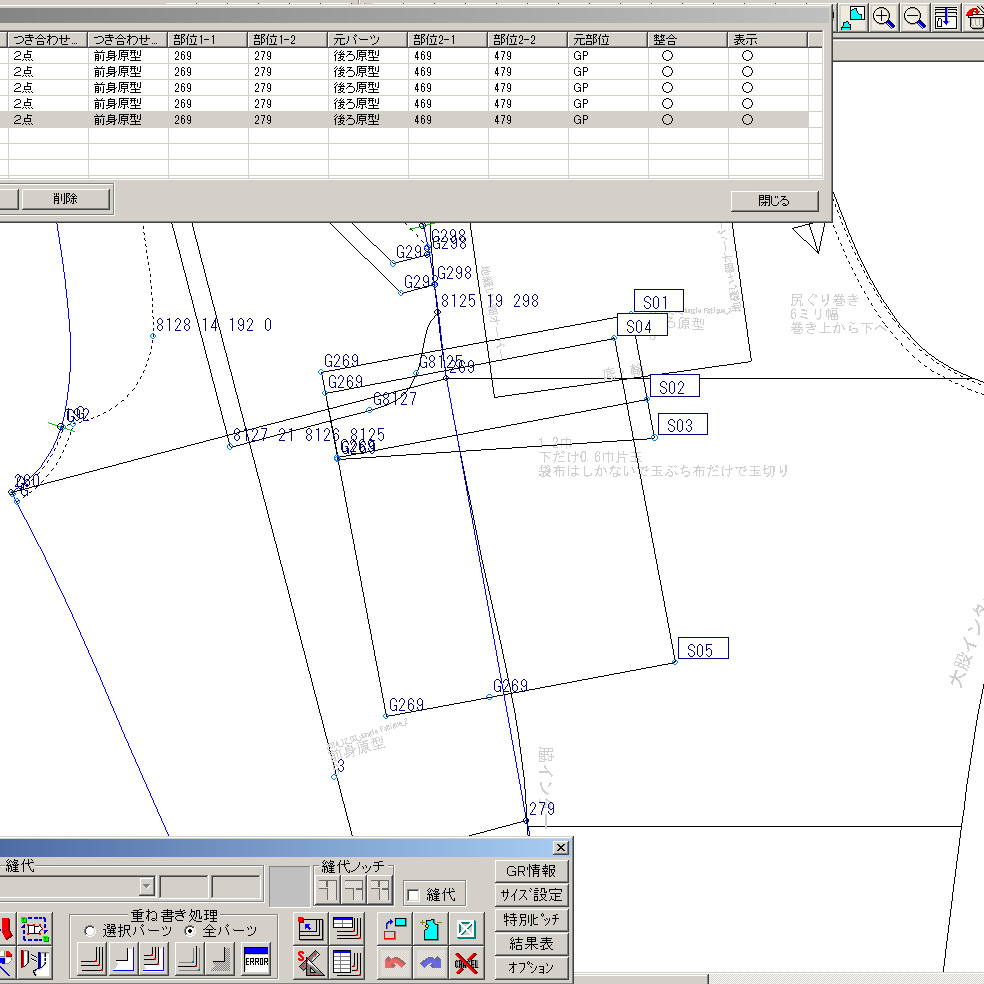Viewport: 984px width, 984px height.
Task: Click the red undo arrow icon
Action: click(x=395, y=961)
